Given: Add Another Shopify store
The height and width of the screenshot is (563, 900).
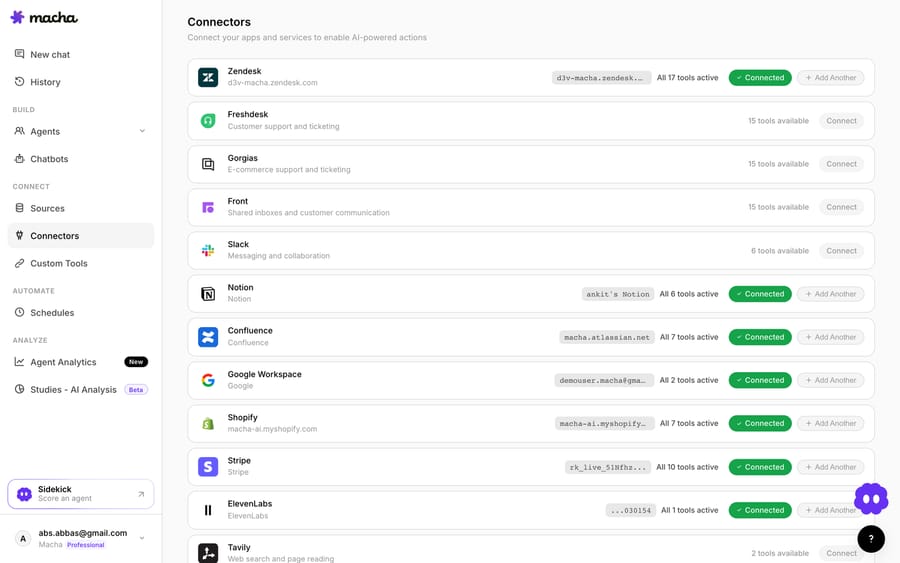Looking at the screenshot, I should click(x=831, y=424).
